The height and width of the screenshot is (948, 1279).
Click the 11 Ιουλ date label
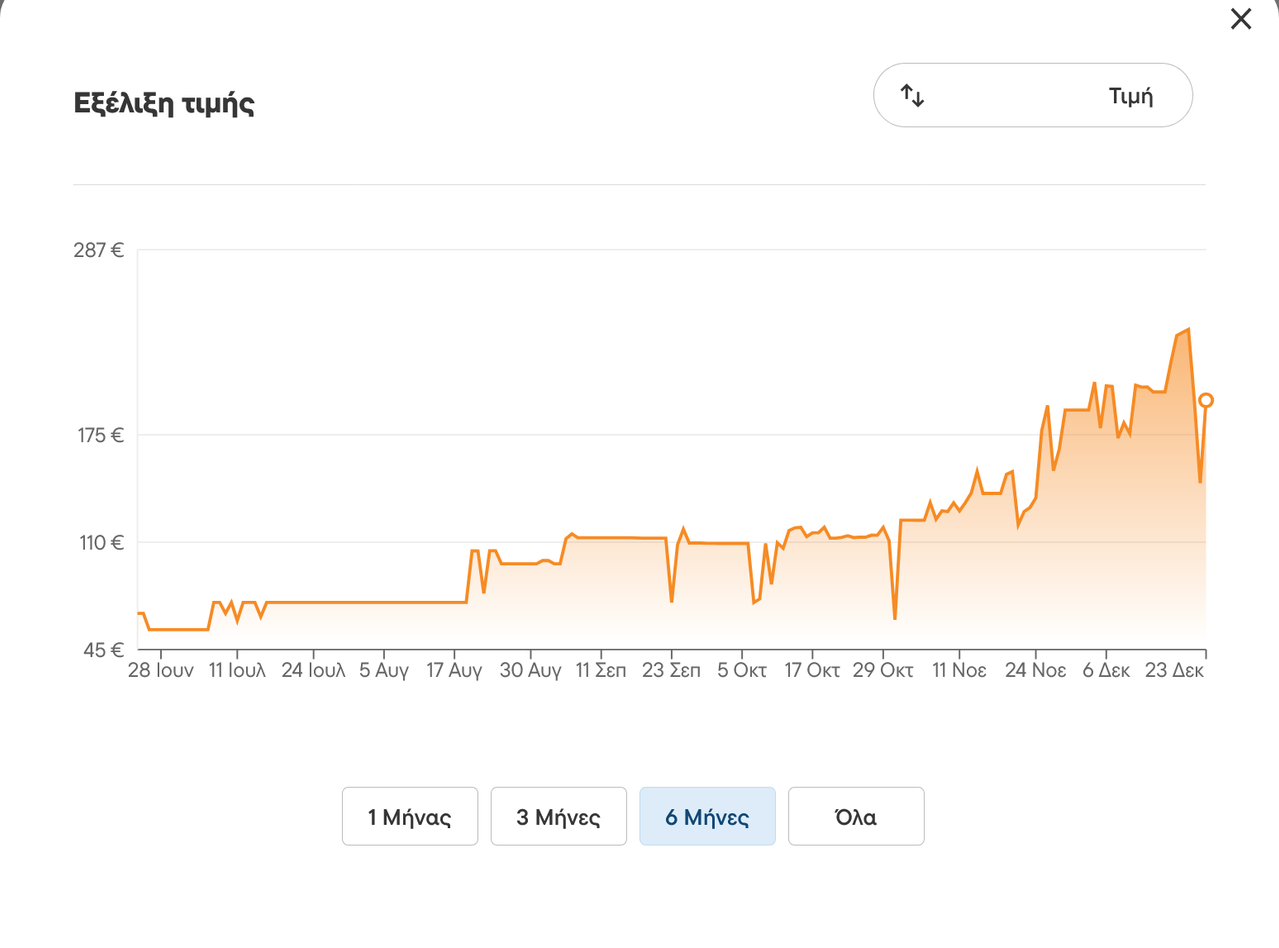[x=237, y=671]
